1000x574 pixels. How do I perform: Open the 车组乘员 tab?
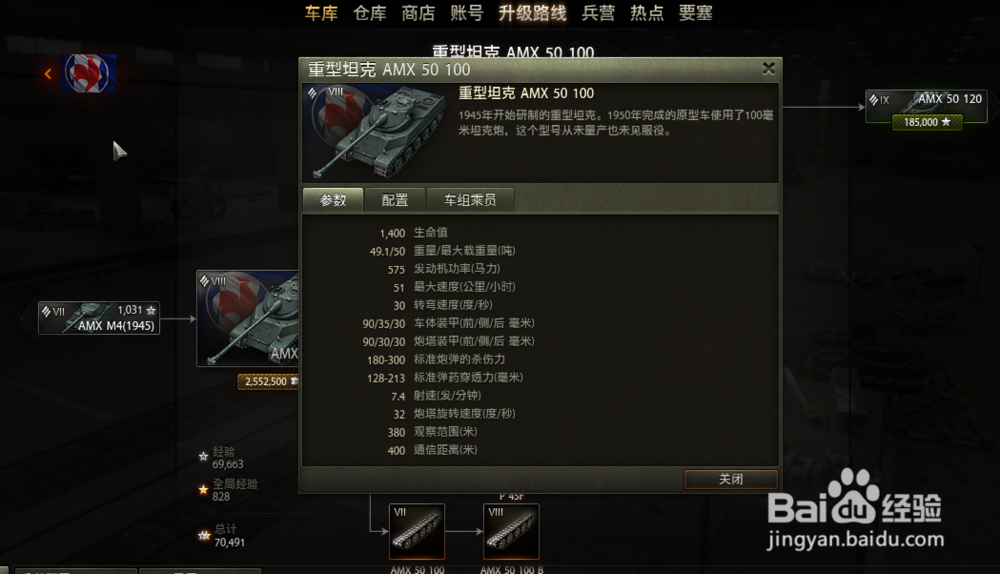click(470, 200)
